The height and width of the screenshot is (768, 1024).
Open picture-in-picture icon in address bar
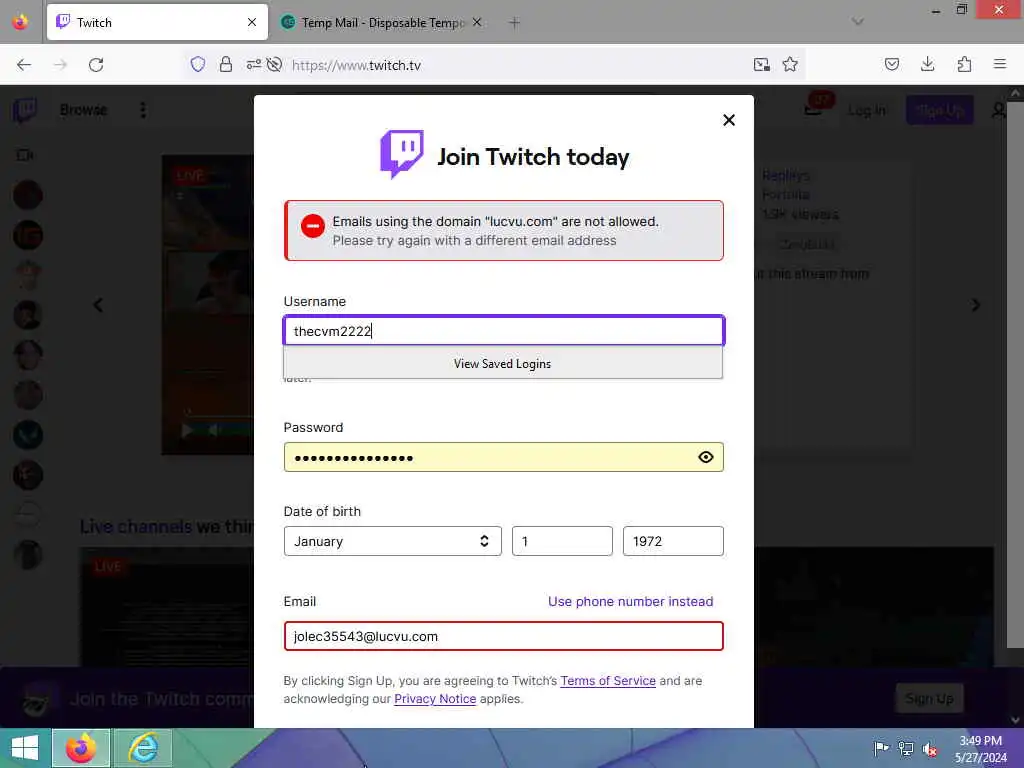pyautogui.click(x=761, y=64)
